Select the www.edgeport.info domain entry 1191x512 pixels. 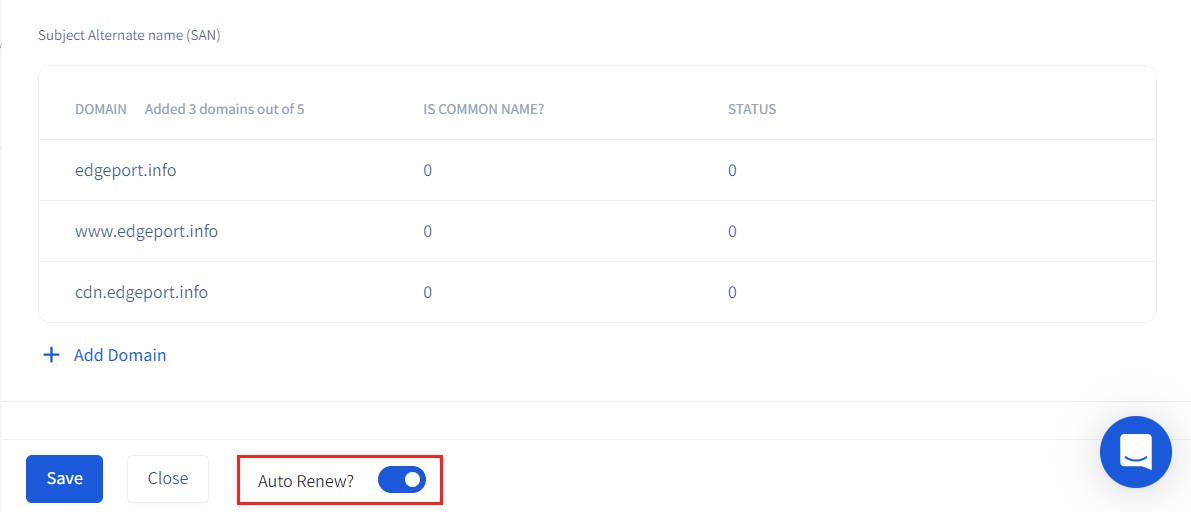[146, 231]
